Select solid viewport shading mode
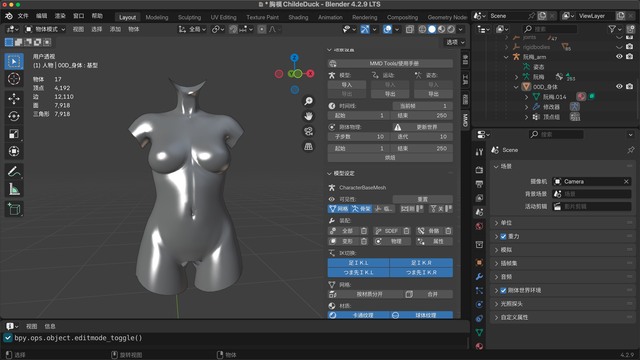 432,29
